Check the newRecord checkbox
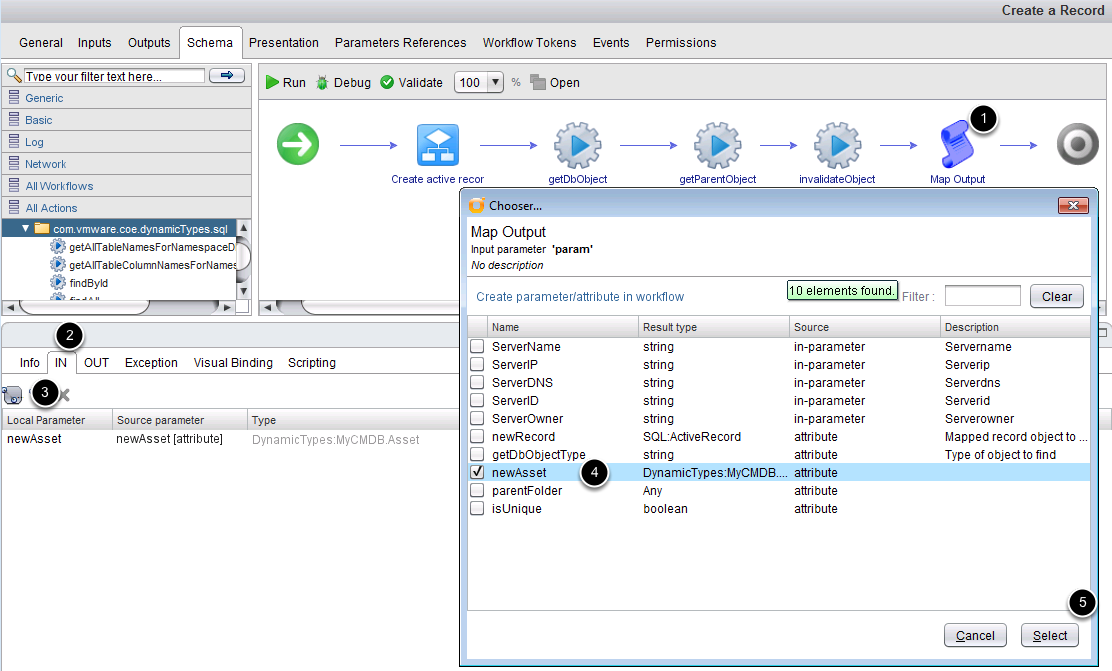 [x=477, y=436]
